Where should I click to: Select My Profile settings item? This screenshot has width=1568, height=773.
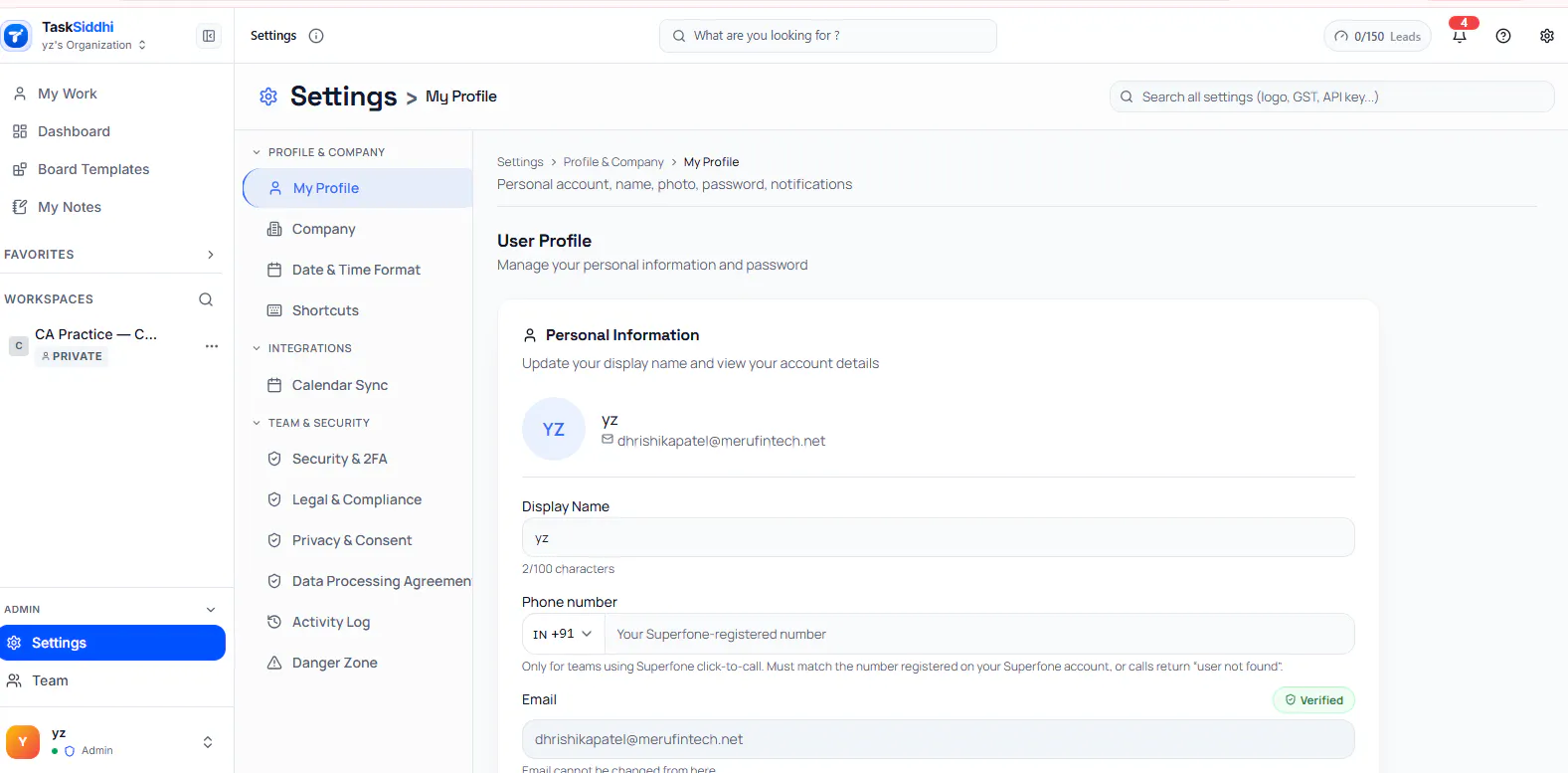tap(358, 188)
